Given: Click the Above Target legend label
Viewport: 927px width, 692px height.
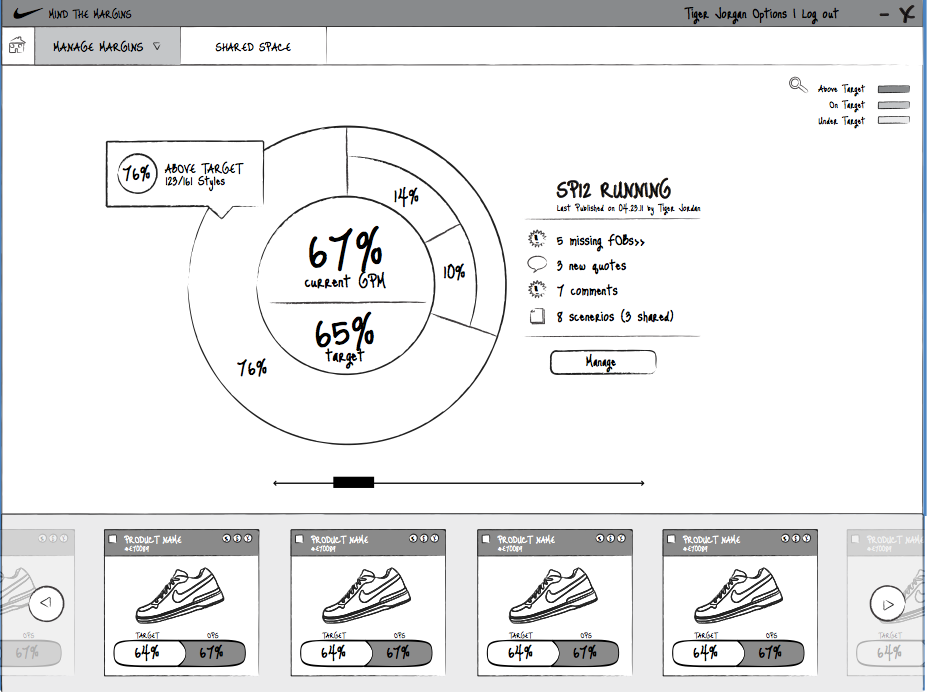Looking at the screenshot, I should click(x=841, y=89).
